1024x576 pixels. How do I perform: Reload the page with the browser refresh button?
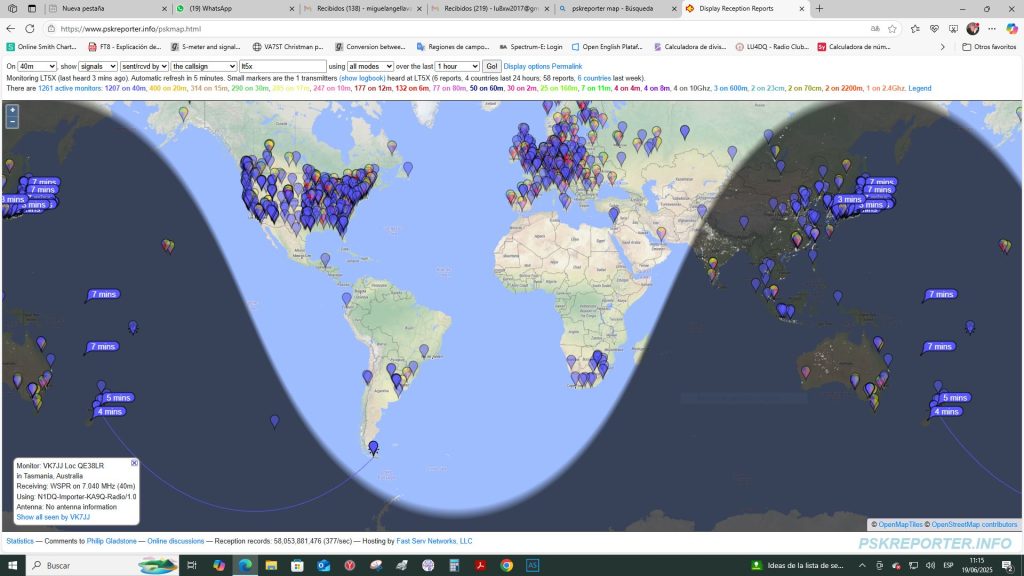coord(30,29)
